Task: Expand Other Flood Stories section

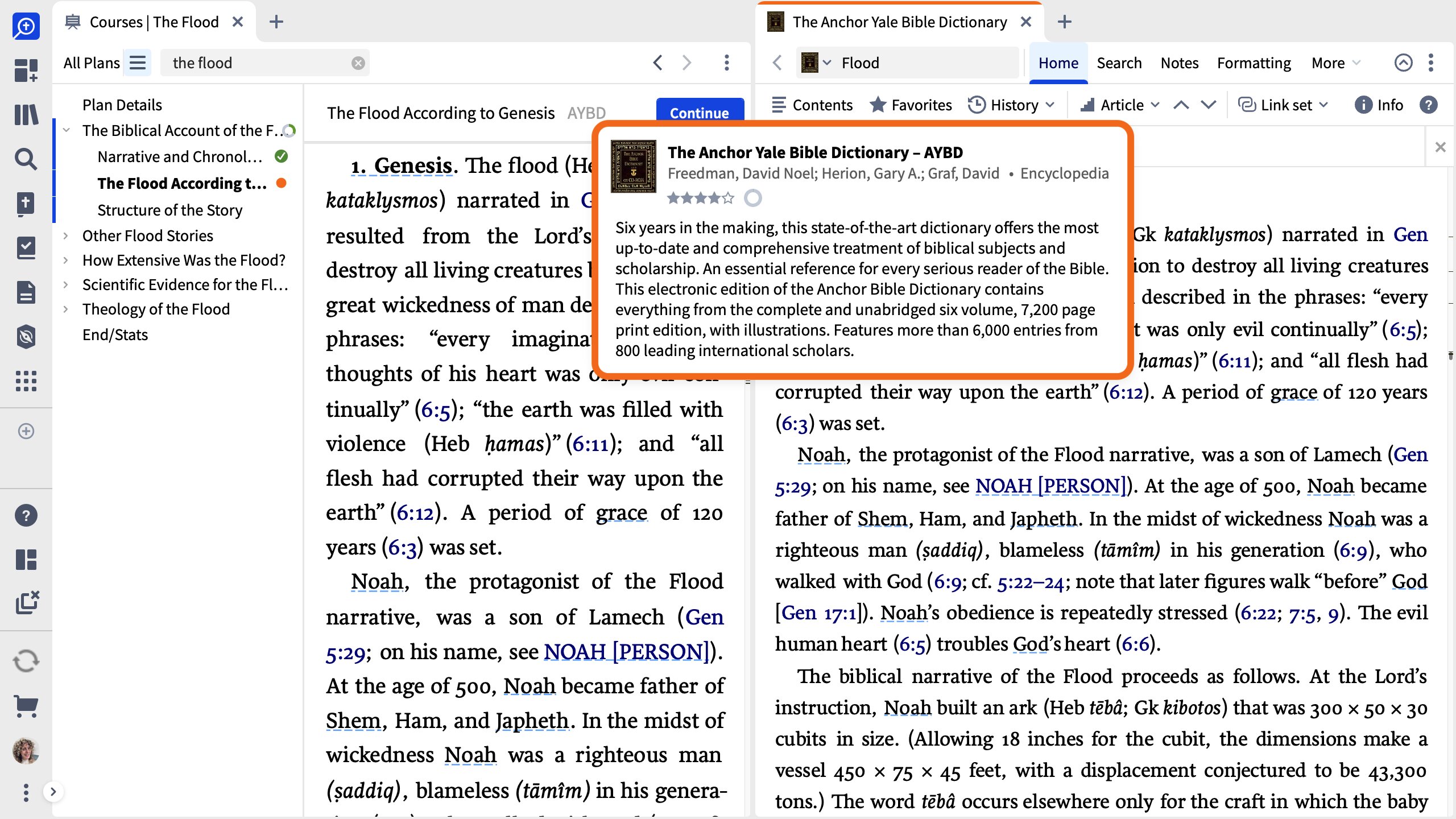Action: point(66,235)
